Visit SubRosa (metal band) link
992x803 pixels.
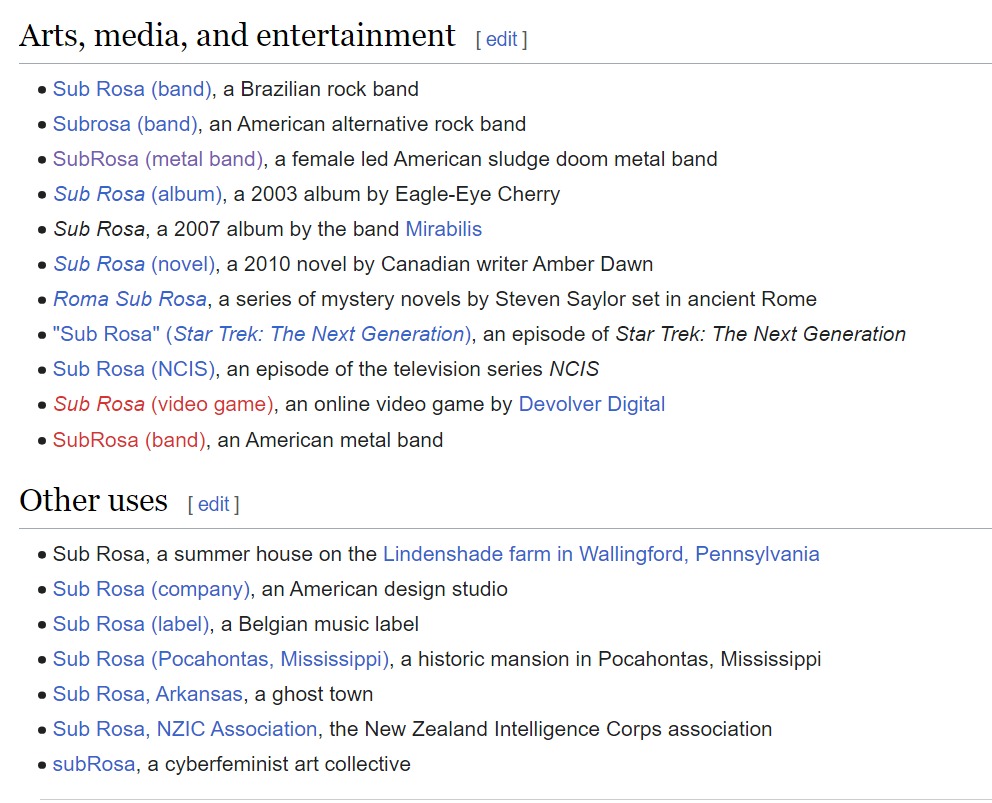(158, 159)
